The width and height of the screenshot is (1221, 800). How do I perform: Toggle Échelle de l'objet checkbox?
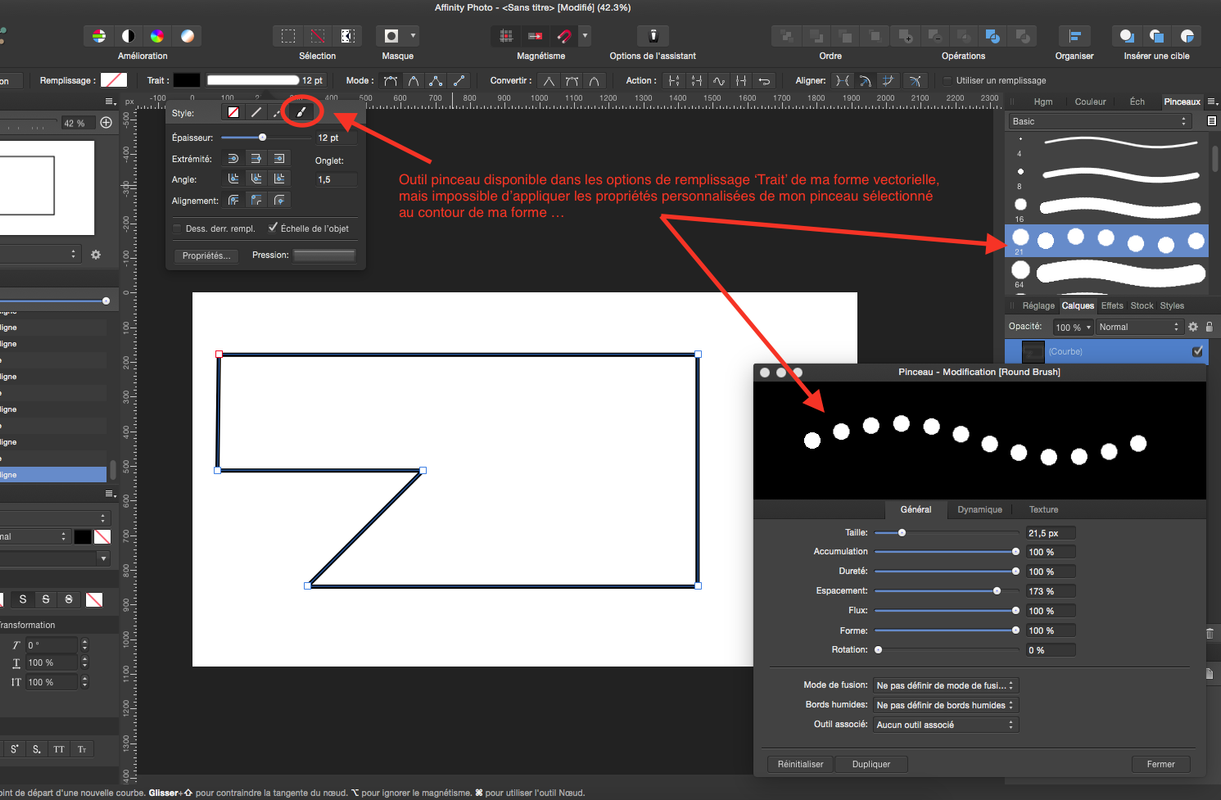pyautogui.click(x=273, y=228)
